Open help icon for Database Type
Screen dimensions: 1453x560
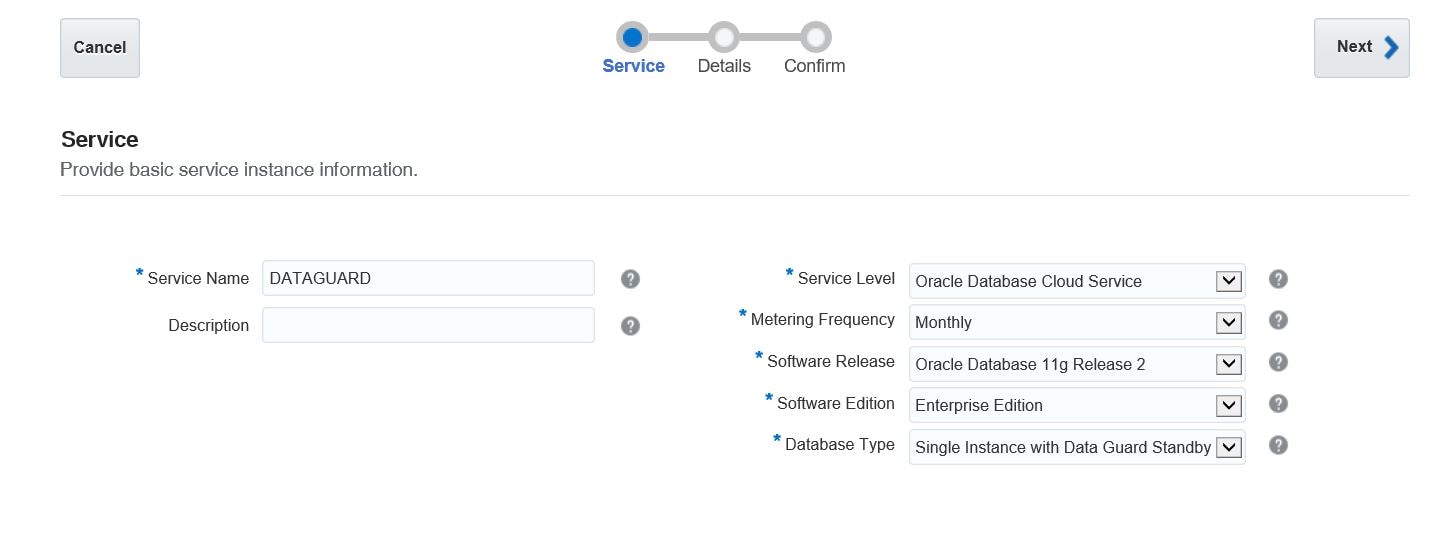[x=1278, y=445]
